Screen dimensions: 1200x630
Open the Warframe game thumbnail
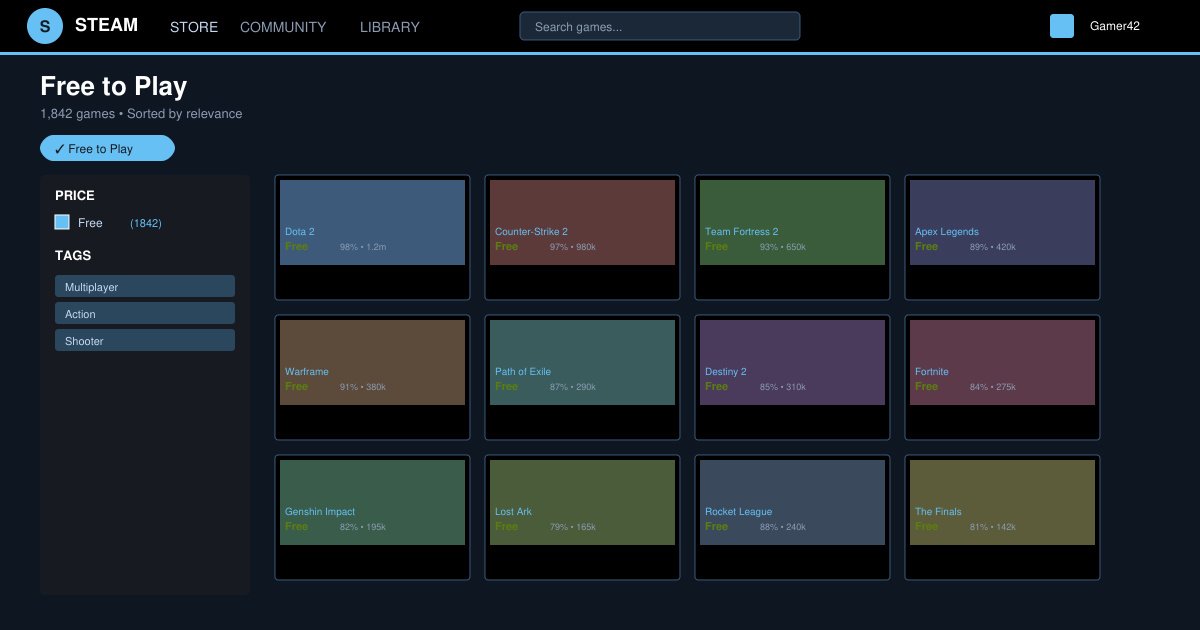[372, 362]
